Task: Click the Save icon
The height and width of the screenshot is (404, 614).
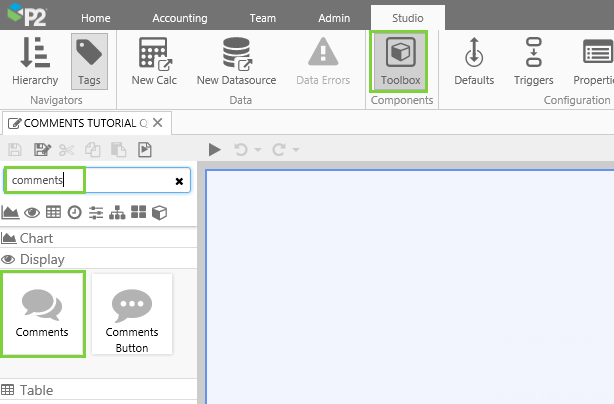Action: coord(15,150)
